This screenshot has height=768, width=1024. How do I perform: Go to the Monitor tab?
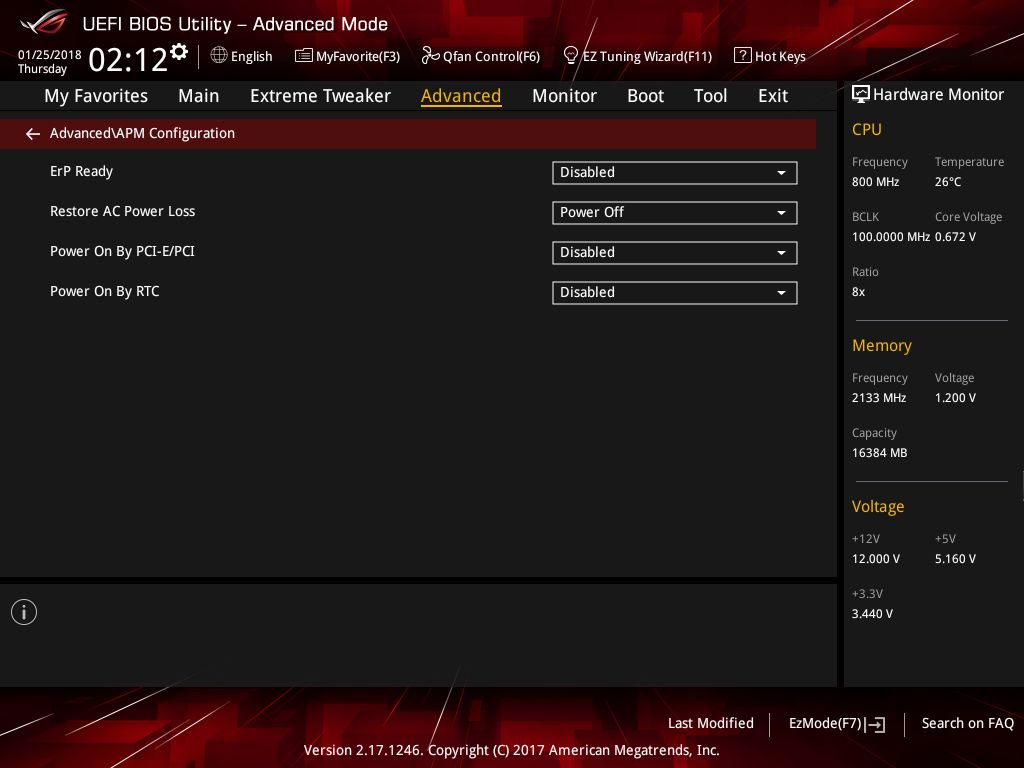click(564, 96)
